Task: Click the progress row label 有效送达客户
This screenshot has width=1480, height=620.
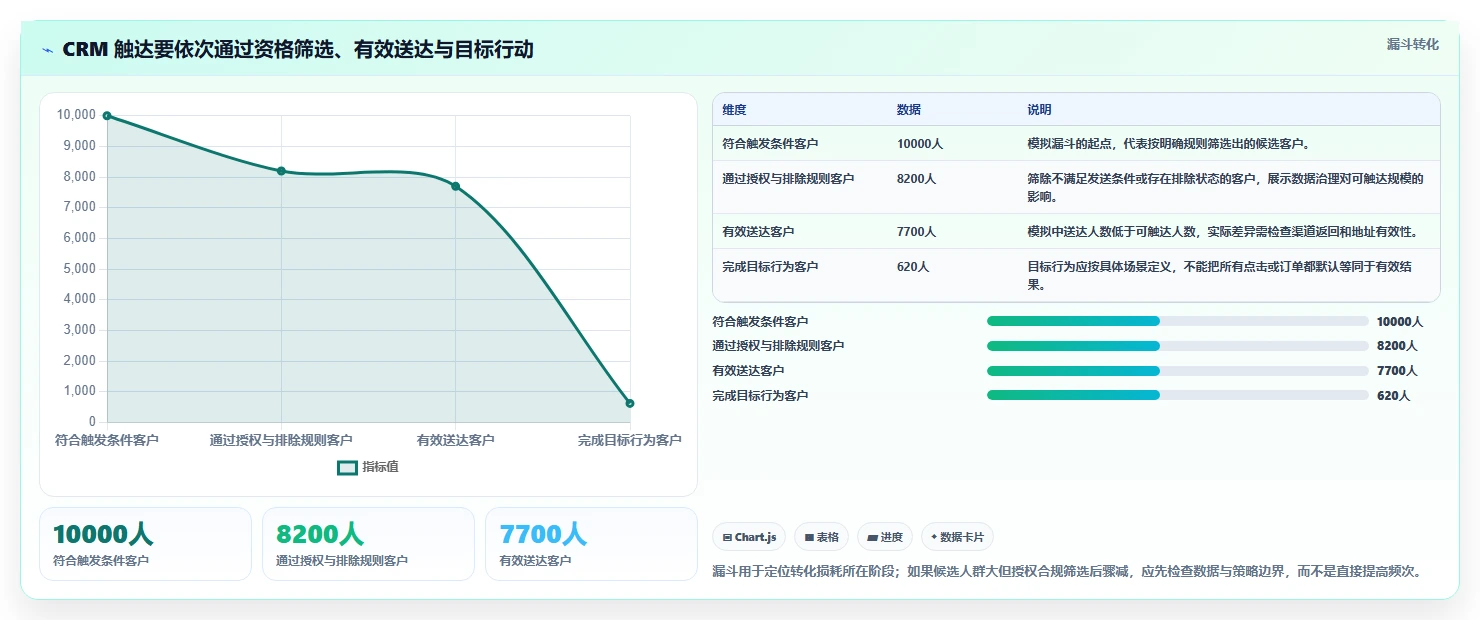Action: click(x=748, y=371)
